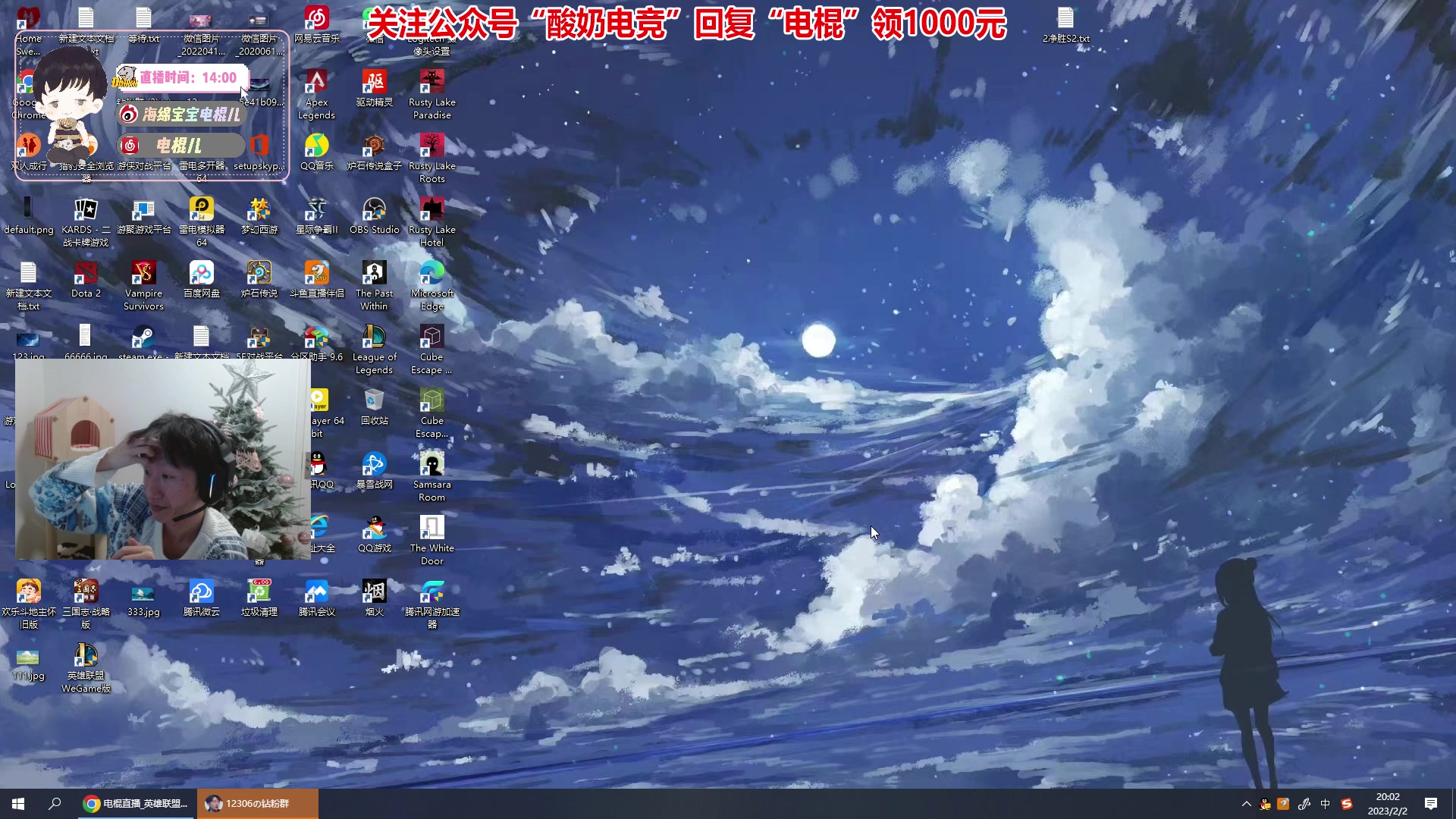This screenshot has width=1456, height=819.
Task: Open the Rusty Lake Paradise shortcut
Action: [x=431, y=94]
